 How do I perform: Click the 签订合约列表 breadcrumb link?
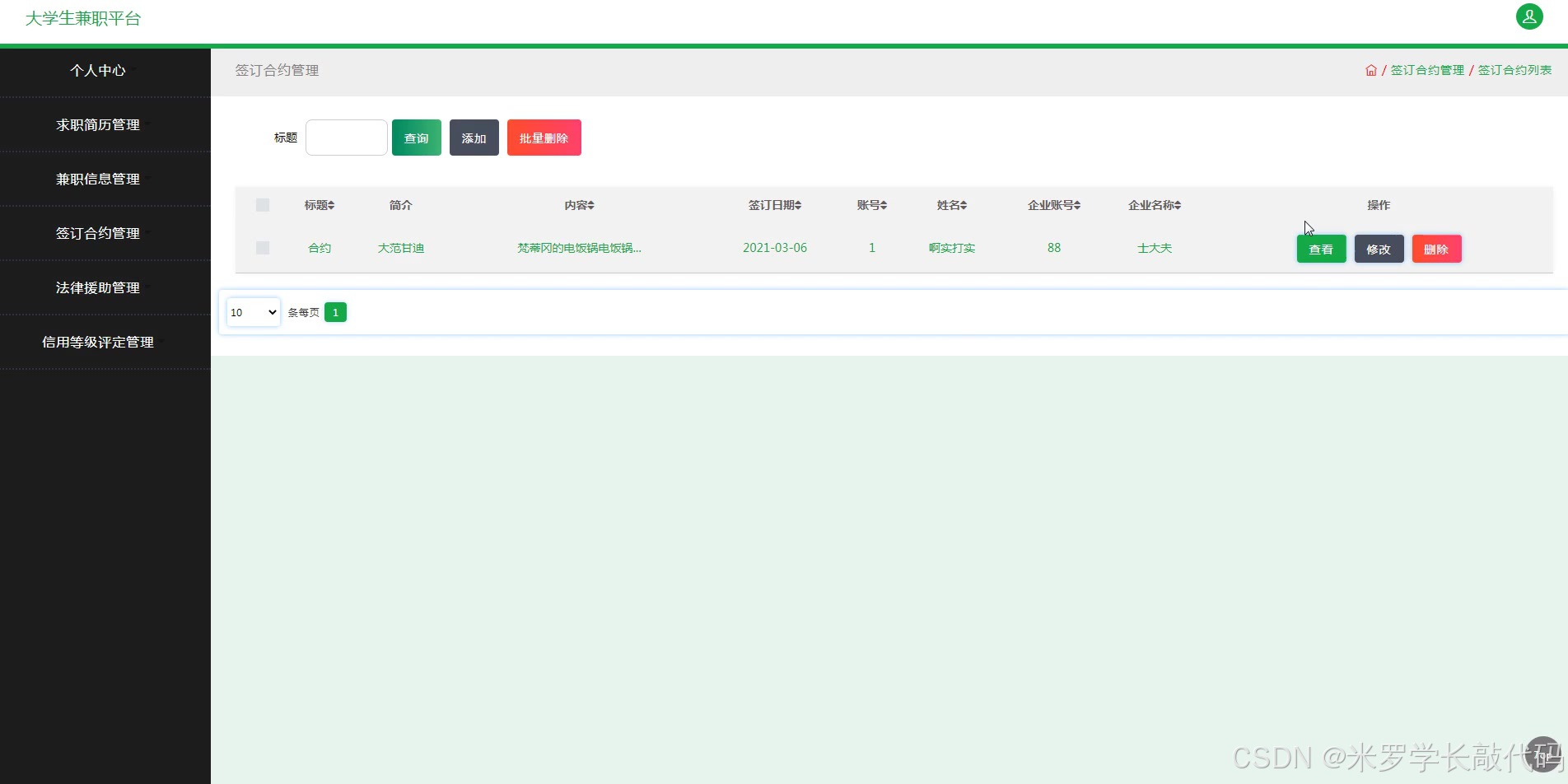1514,70
